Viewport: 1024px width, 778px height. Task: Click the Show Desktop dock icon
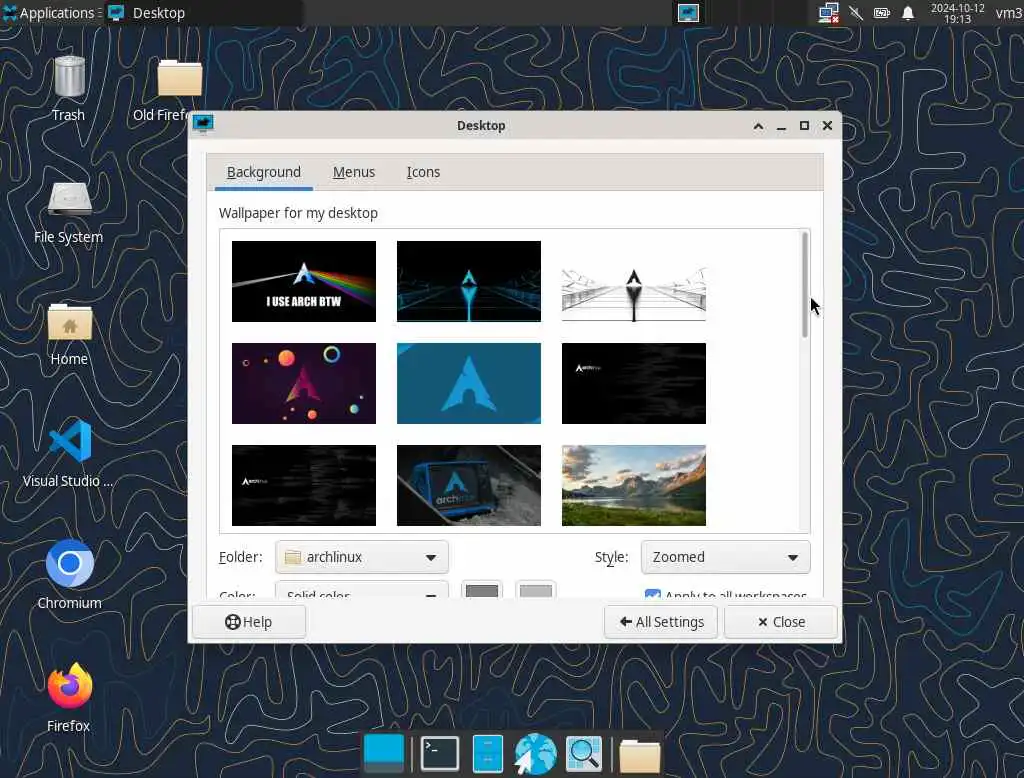383,753
